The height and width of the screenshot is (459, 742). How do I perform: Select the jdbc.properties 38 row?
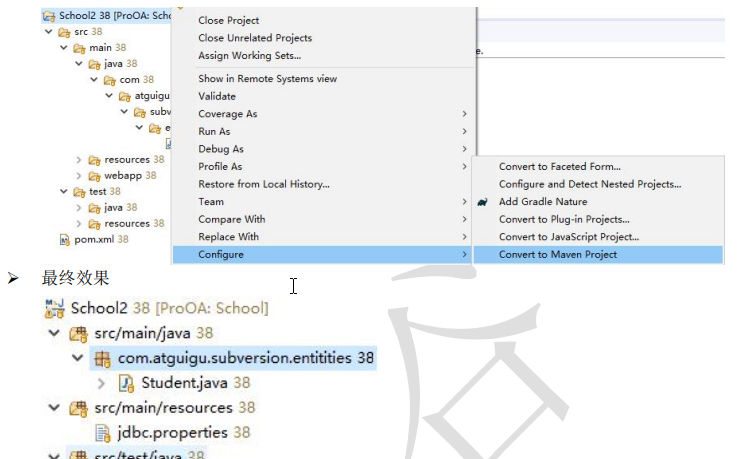coord(173,432)
